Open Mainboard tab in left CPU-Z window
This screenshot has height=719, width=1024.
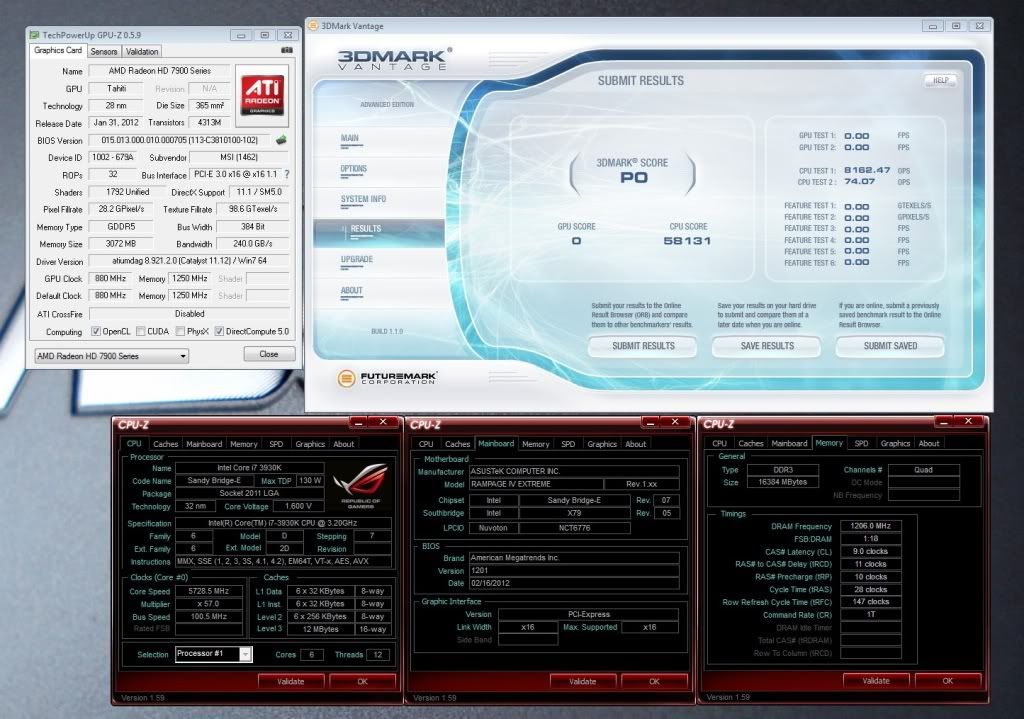coord(204,444)
